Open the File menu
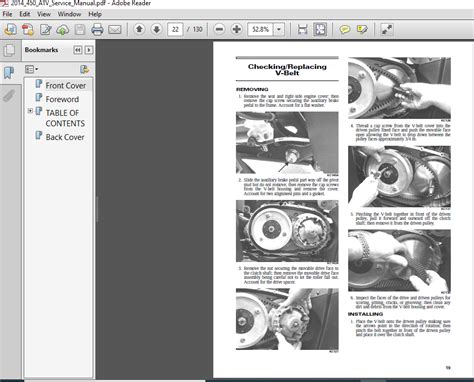Image resolution: width=474 pixels, height=382 pixels. point(7,14)
